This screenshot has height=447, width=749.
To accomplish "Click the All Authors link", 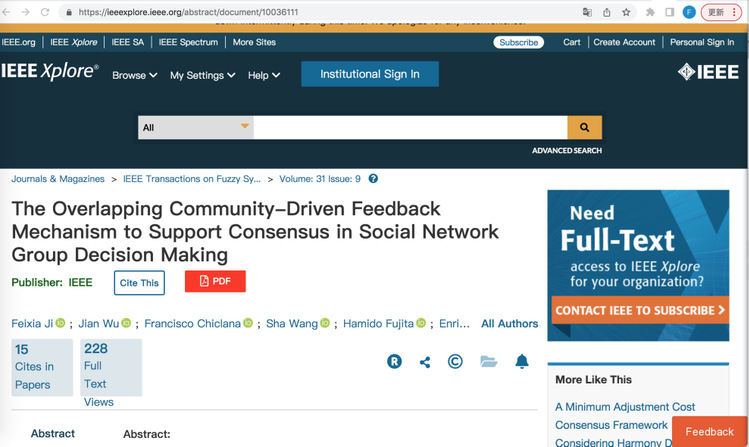I will 509,323.
